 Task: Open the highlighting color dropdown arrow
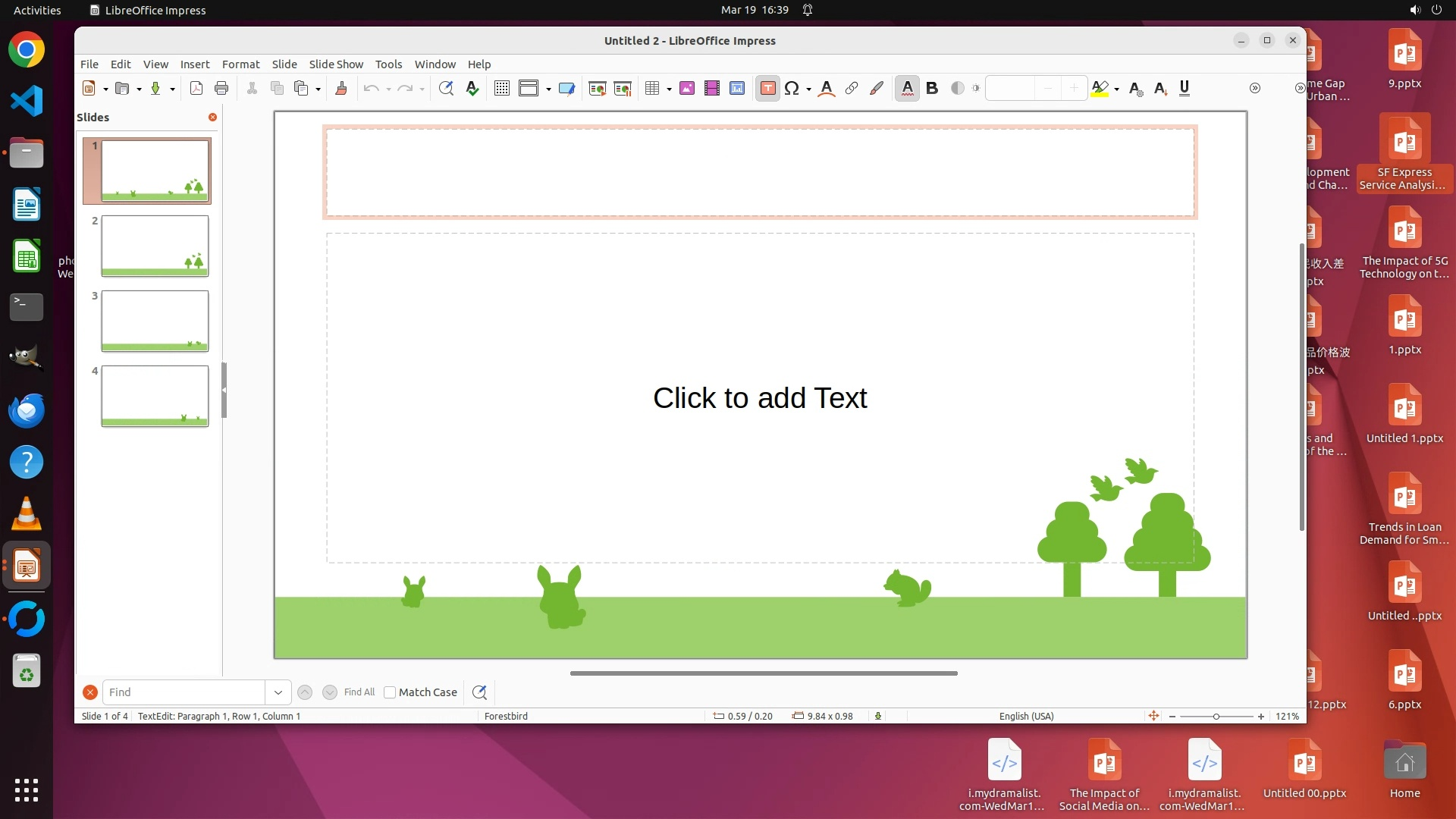tap(1116, 89)
